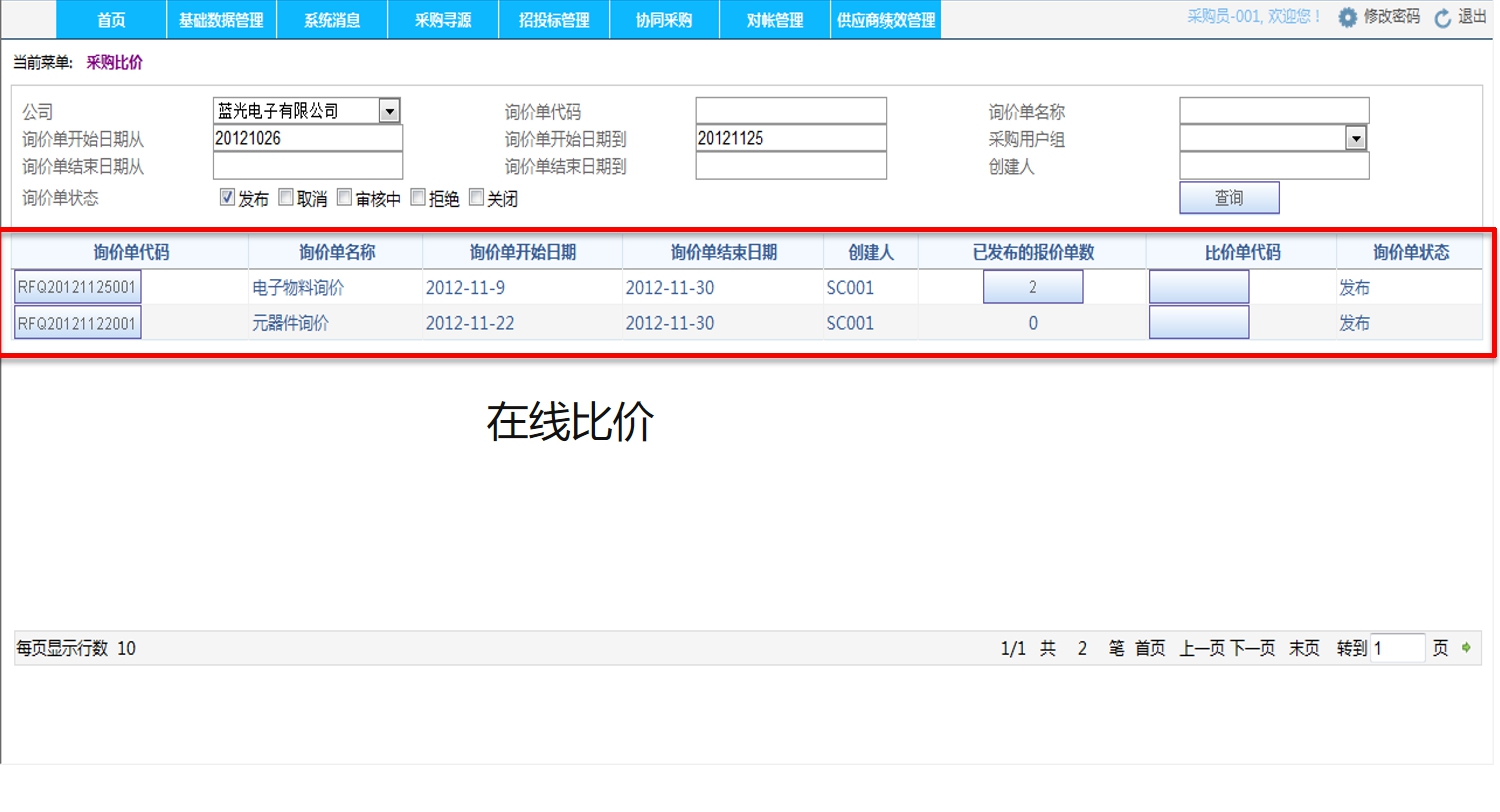This screenshot has height=812, width=1500.
Task: Enable the 取消 status filter
Action: click(285, 196)
